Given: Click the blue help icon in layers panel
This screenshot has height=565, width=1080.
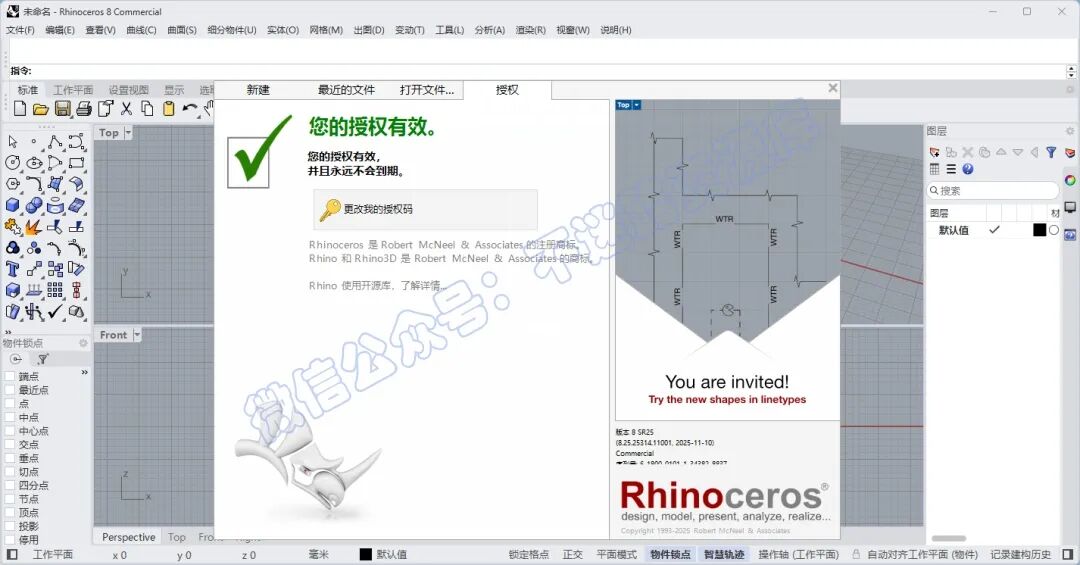Looking at the screenshot, I should tap(968, 169).
